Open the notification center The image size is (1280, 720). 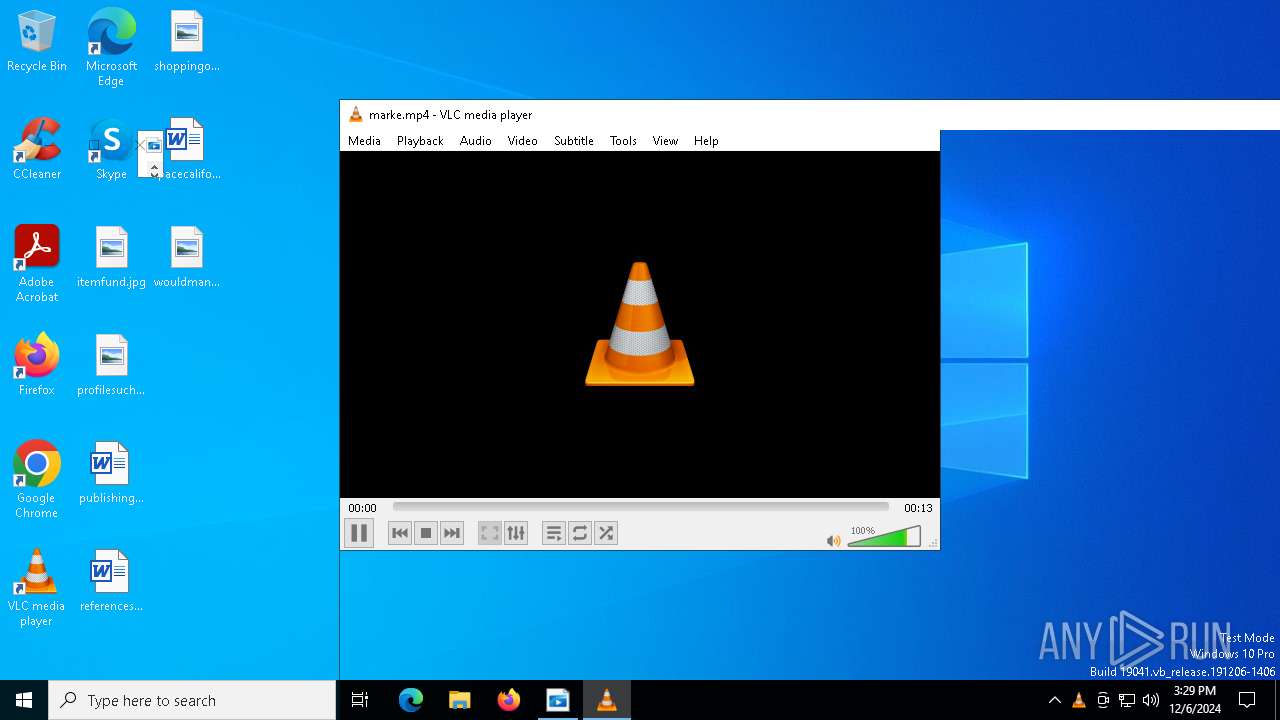pos(1247,700)
